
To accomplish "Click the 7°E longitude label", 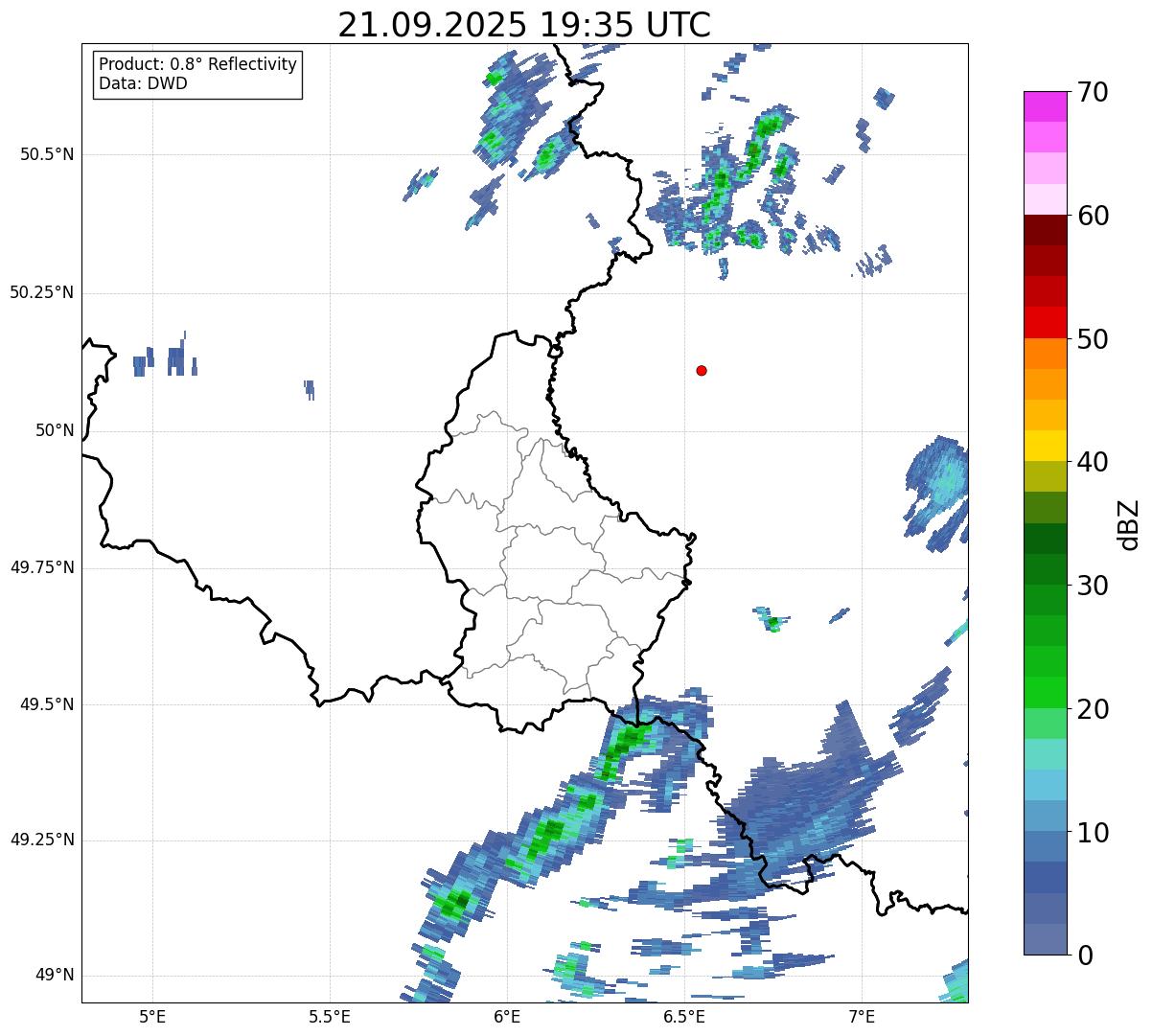I will [862, 1016].
